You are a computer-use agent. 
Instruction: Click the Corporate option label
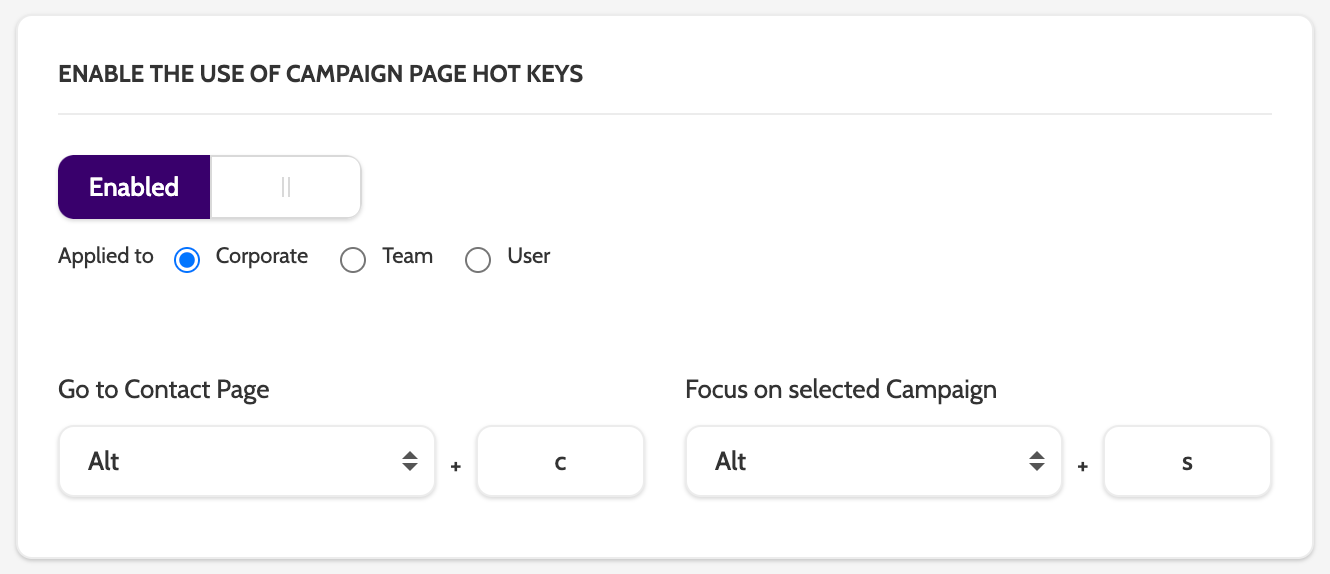click(262, 256)
